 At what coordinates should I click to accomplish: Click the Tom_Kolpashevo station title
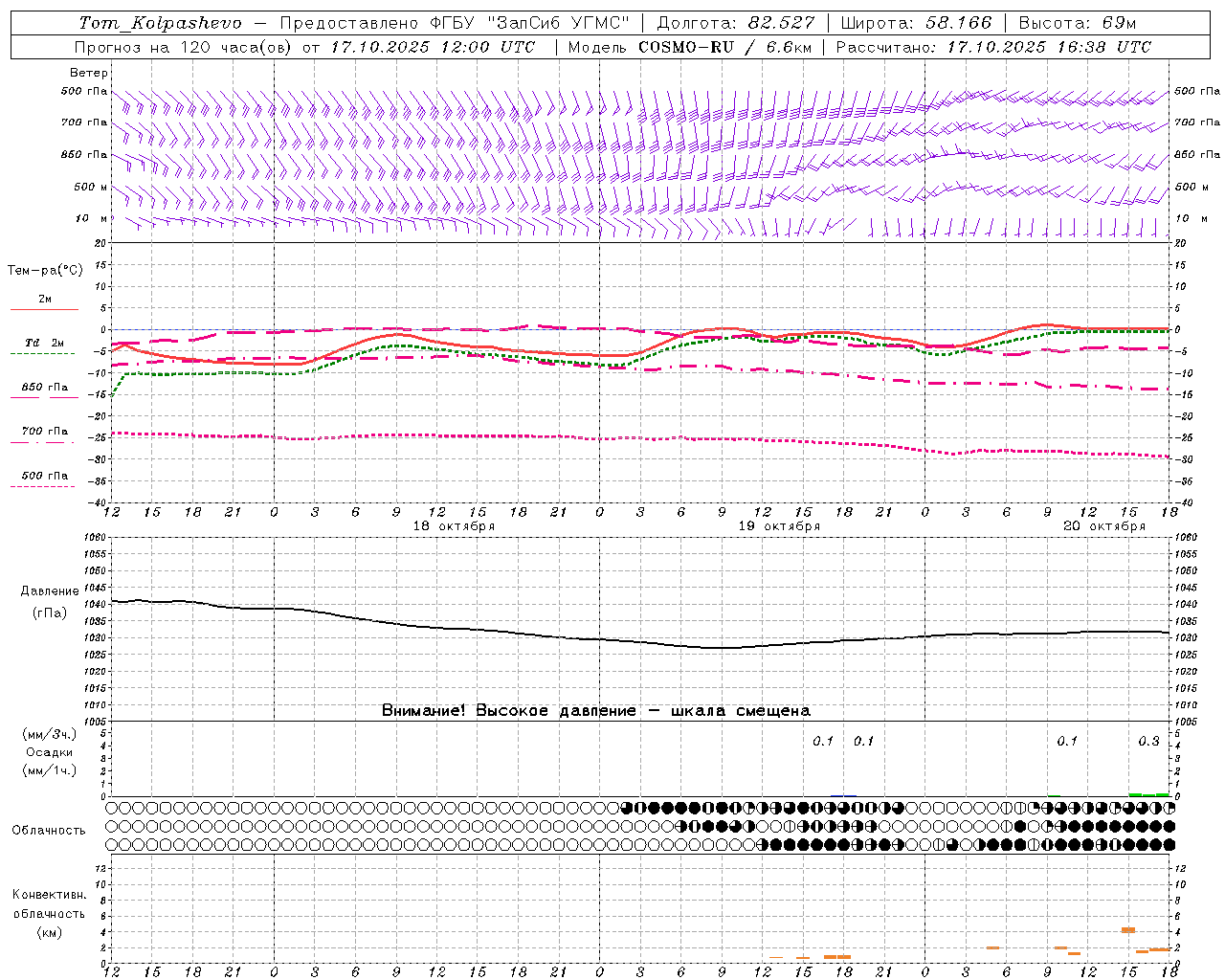click(161, 23)
